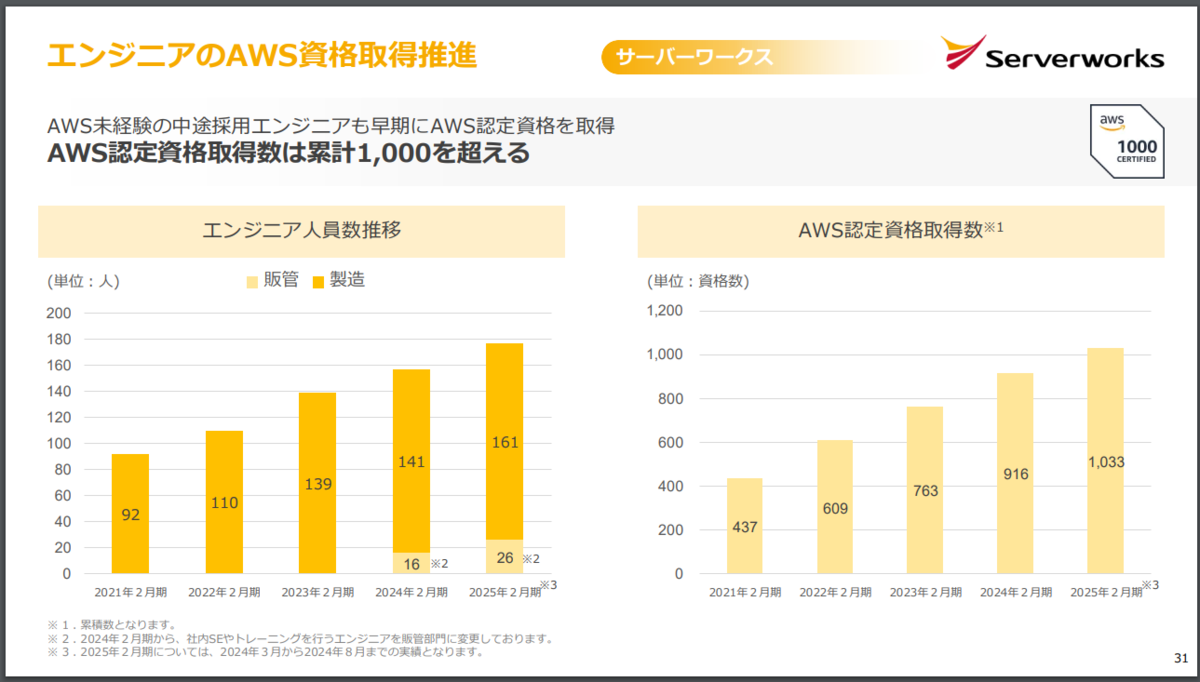Image resolution: width=1200 pixels, height=682 pixels.
Task: Click the 製造 legend color swatch
Action: coord(318,282)
